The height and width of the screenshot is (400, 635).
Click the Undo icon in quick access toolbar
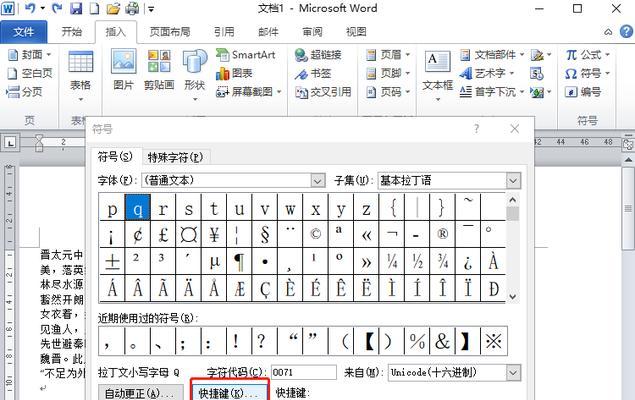pyautogui.click(x=30, y=8)
